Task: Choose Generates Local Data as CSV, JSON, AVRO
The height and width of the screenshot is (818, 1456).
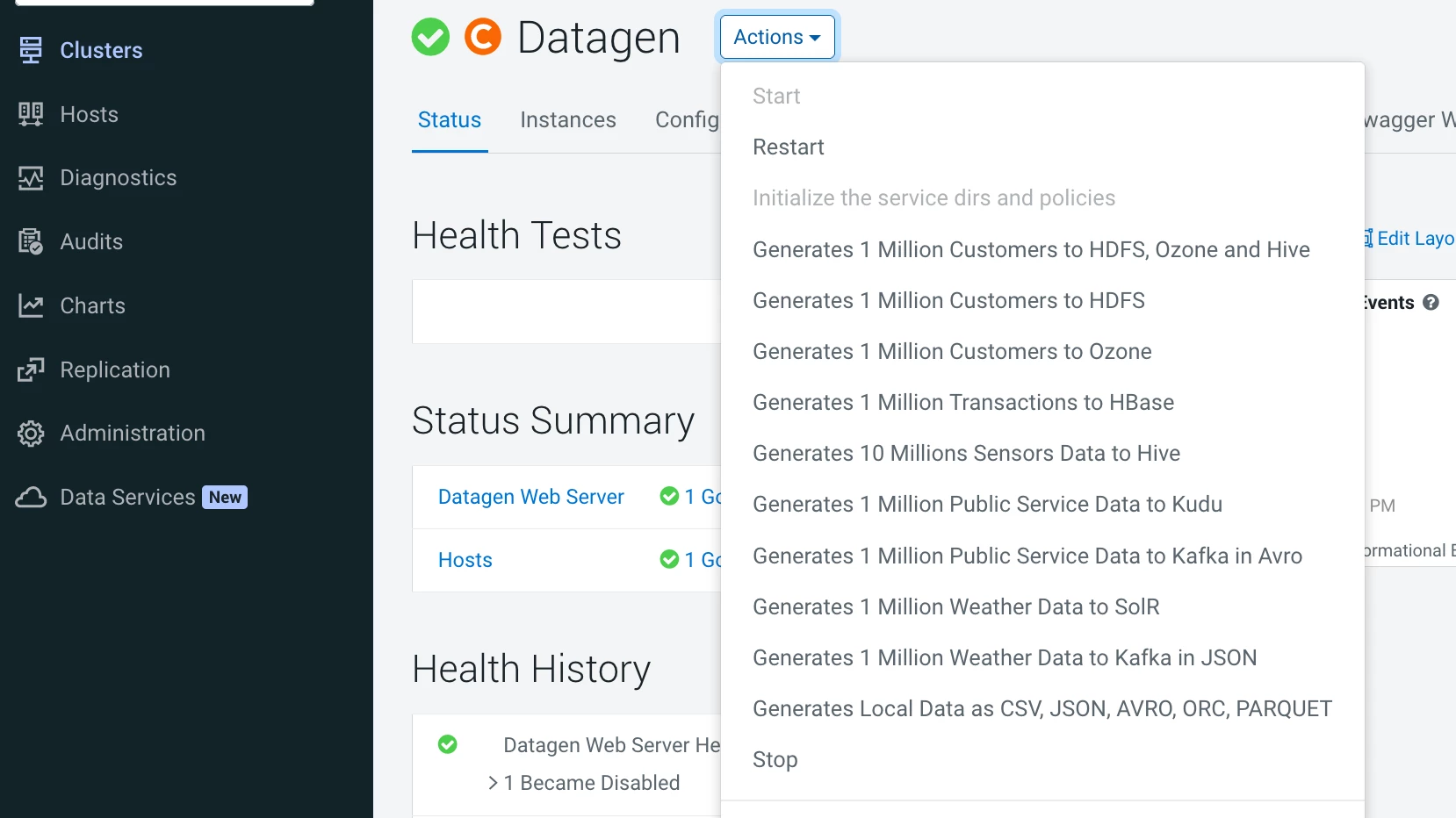Action: 1042,708
